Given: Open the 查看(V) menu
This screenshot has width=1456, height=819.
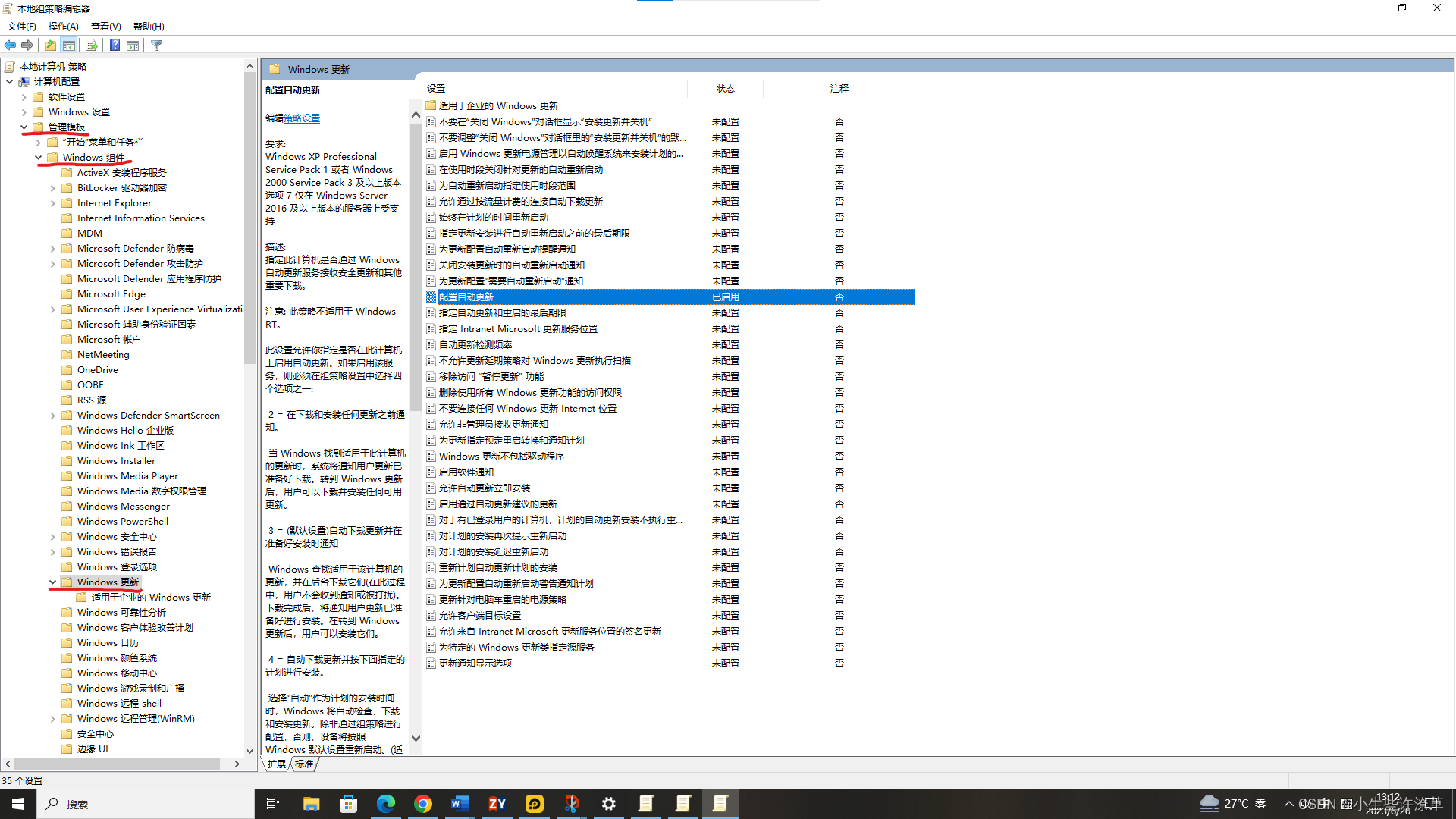Looking at the screenshot, I should [105, 27].
